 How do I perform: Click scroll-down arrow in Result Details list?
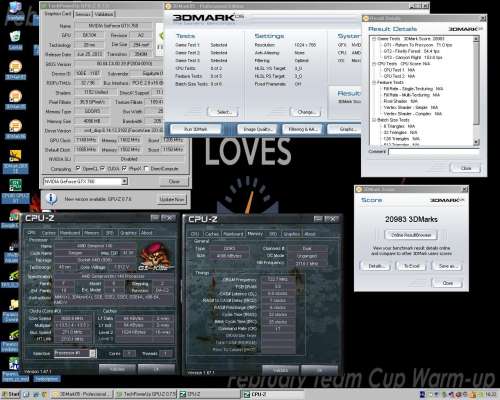tap(476, 142)
